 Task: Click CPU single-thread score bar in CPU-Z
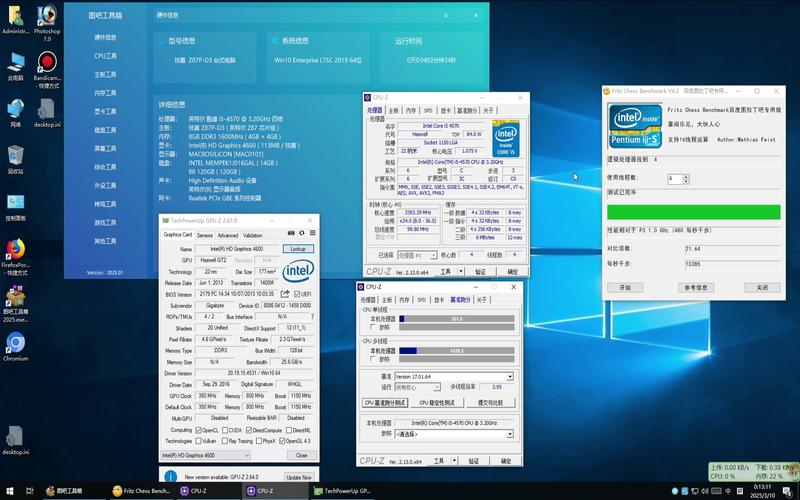(x=457, y=319)
